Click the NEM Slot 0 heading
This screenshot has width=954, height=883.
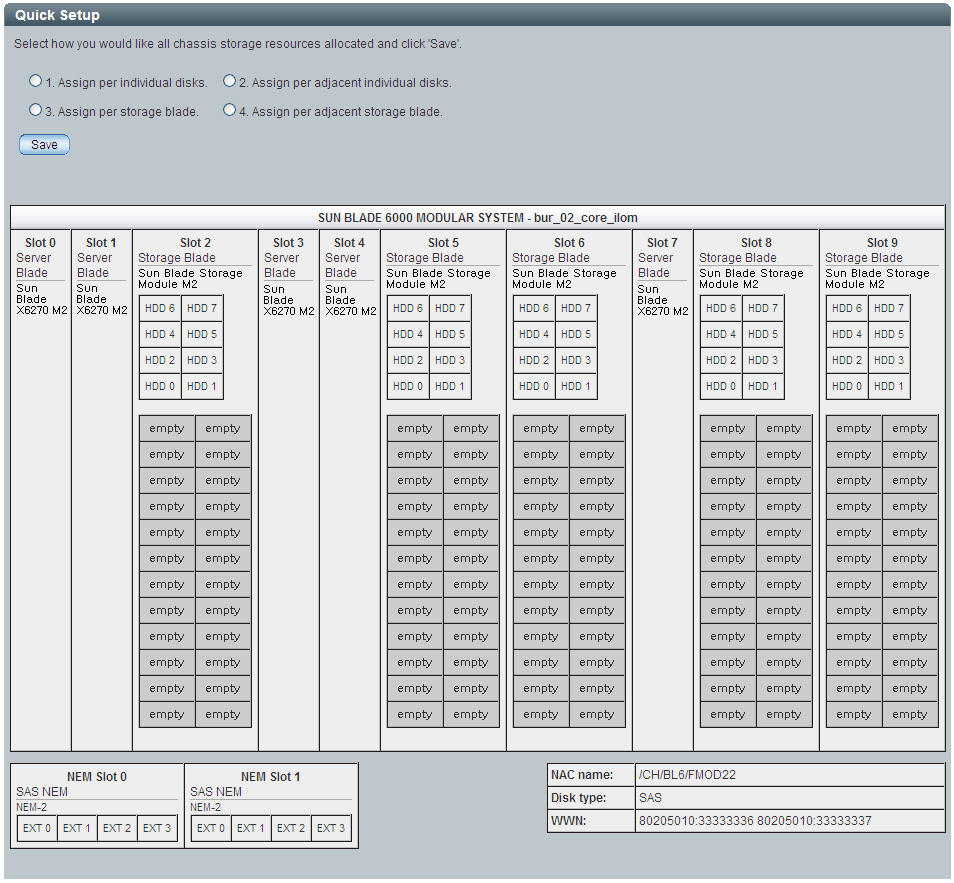pos(97,777)
